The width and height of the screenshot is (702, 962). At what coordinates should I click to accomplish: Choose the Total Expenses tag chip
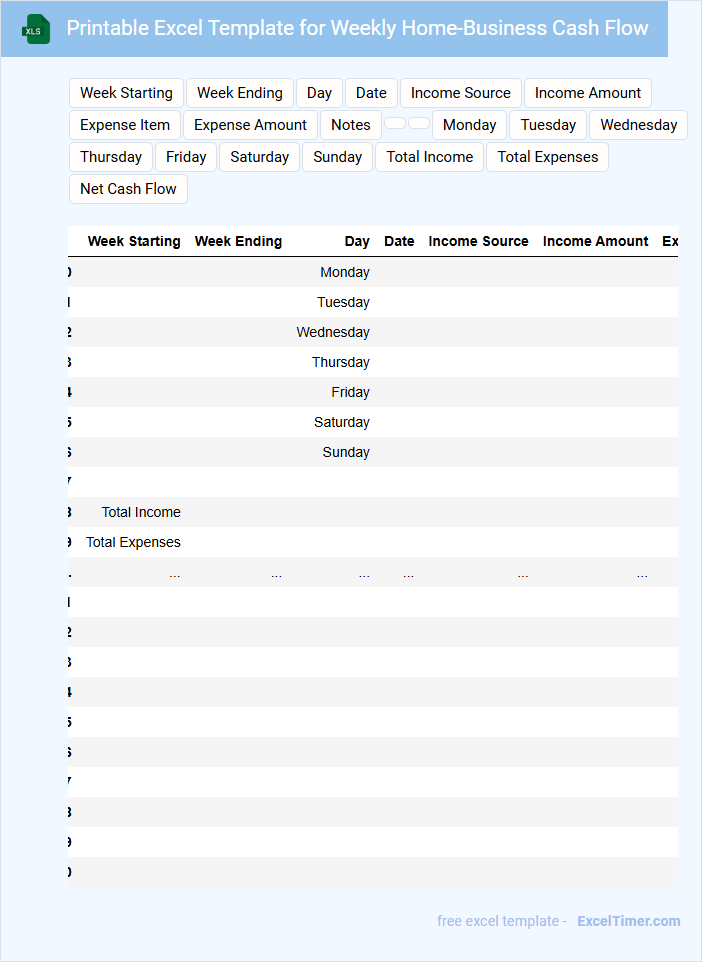tap(547, 157)
